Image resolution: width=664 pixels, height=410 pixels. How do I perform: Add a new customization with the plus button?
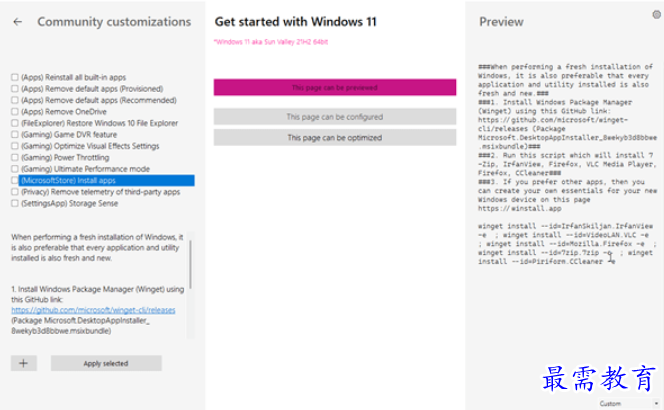(24, 363)
